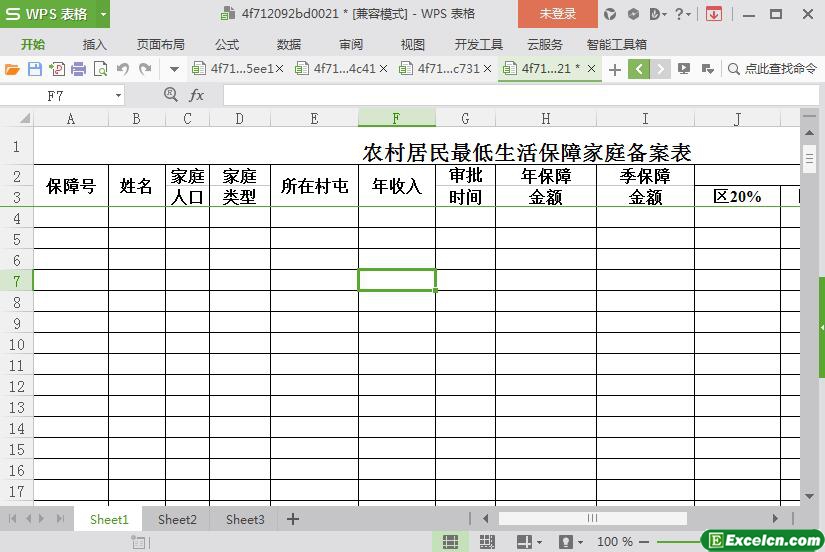Click the hexagon settings icon in title bar
This screenshot has width=825, height=552.
point(633,14)
